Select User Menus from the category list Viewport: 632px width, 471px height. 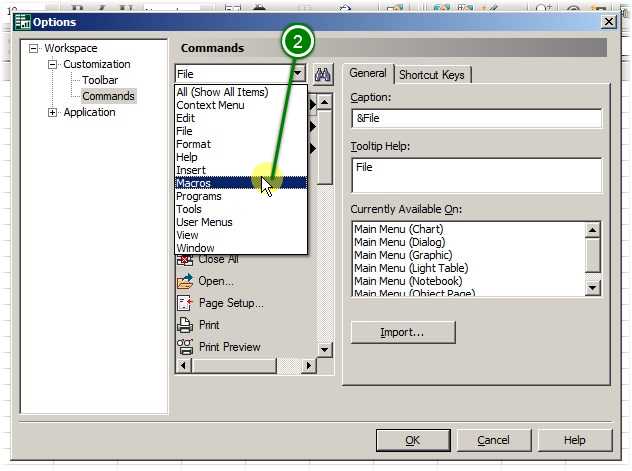[x=204, y=222]
